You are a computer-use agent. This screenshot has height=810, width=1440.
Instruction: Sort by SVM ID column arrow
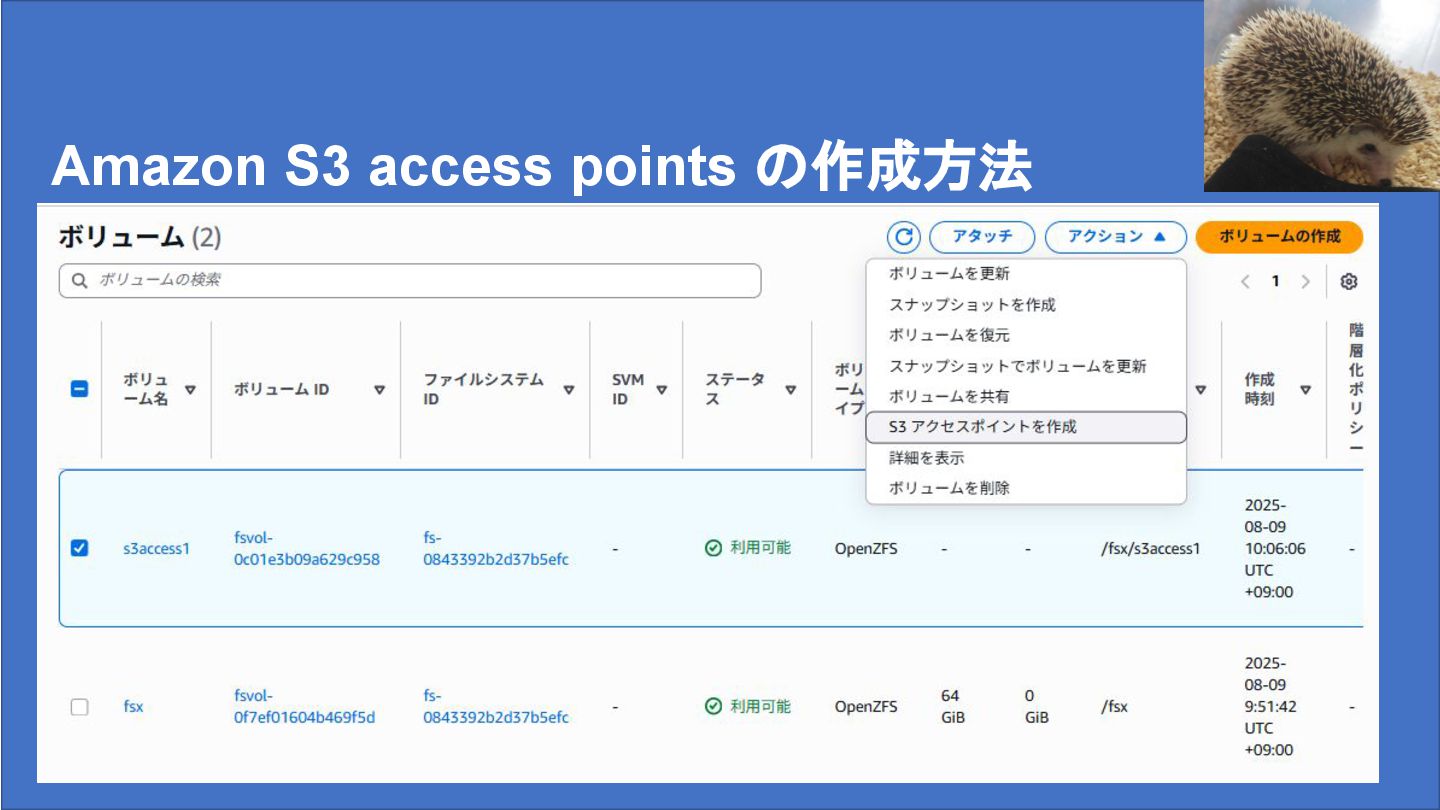(x=661, y=390)
